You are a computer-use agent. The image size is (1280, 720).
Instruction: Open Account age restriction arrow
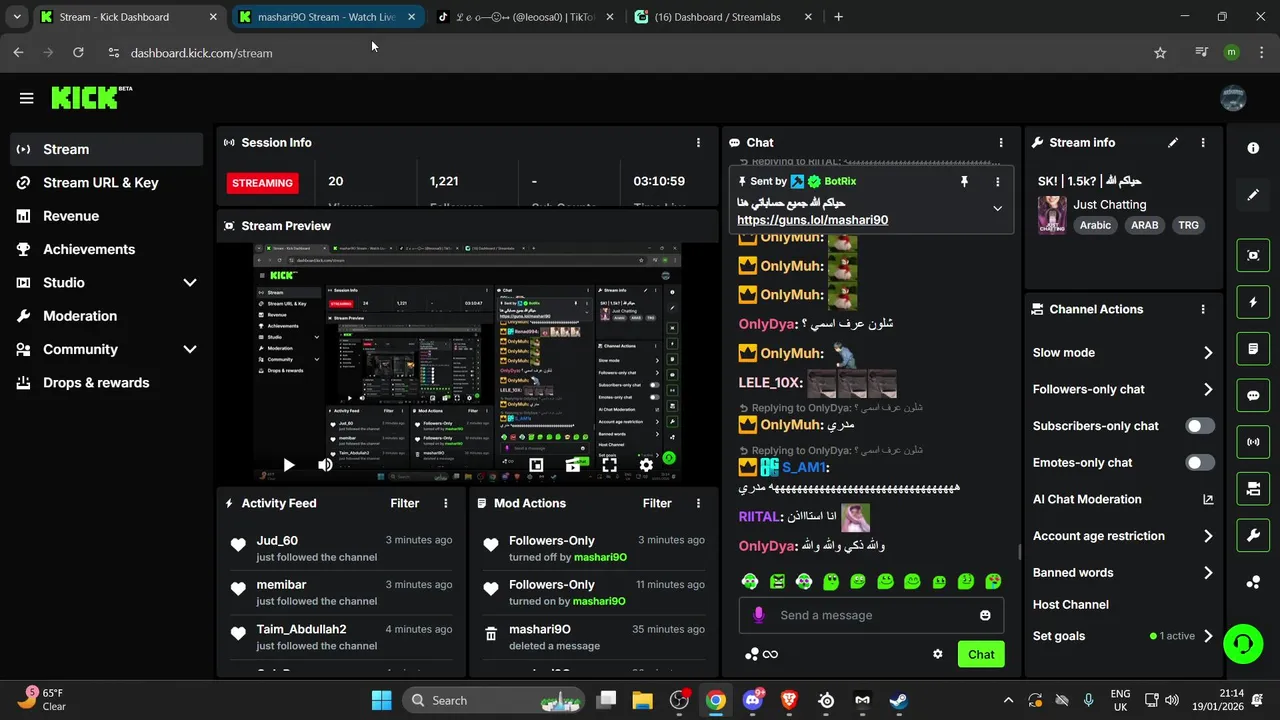coord(1208,536)
